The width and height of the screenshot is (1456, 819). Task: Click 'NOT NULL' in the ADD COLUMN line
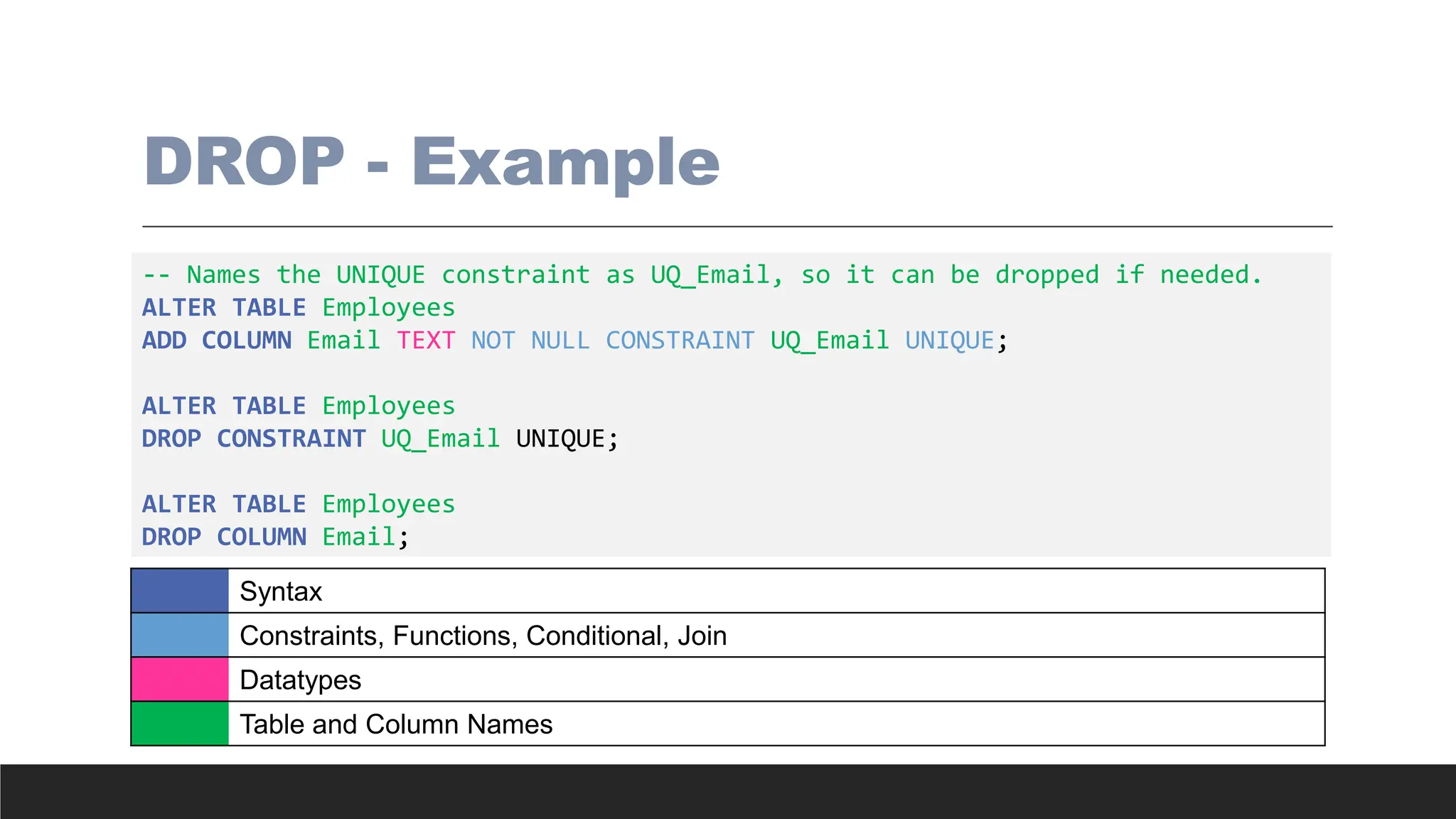pos(530,341)
